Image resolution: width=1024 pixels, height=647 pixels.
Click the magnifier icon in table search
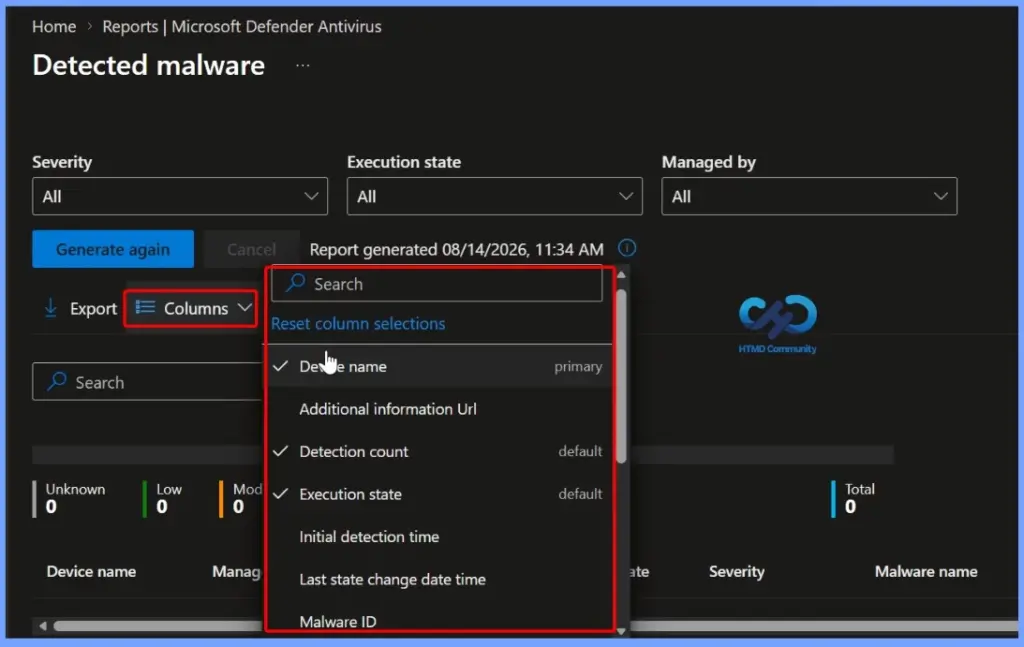point(57,381)
